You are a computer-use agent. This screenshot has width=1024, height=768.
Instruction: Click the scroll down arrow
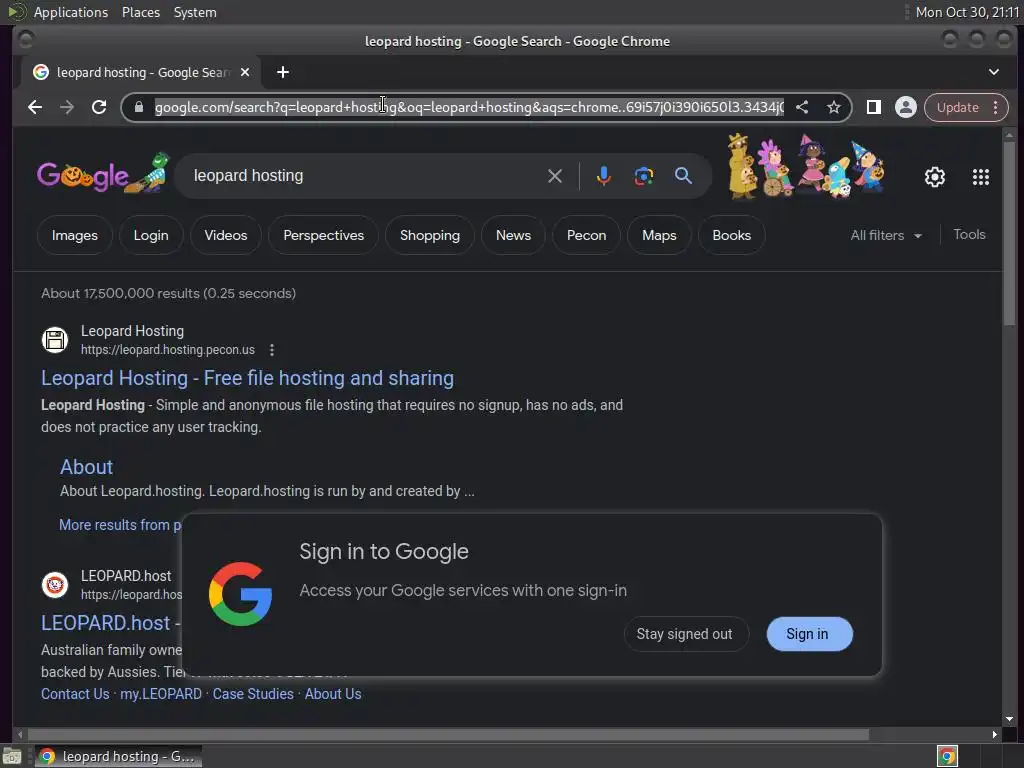[x=1009, y=719]
